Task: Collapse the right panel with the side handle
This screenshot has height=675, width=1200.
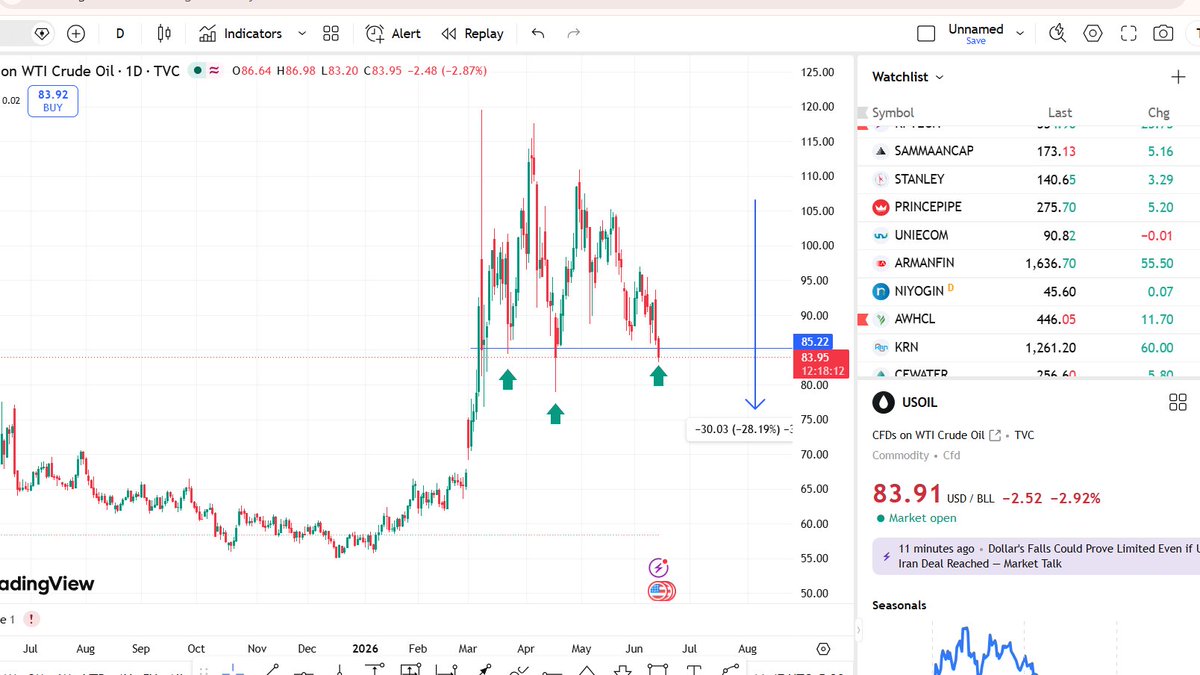Action: pos(859,631)
